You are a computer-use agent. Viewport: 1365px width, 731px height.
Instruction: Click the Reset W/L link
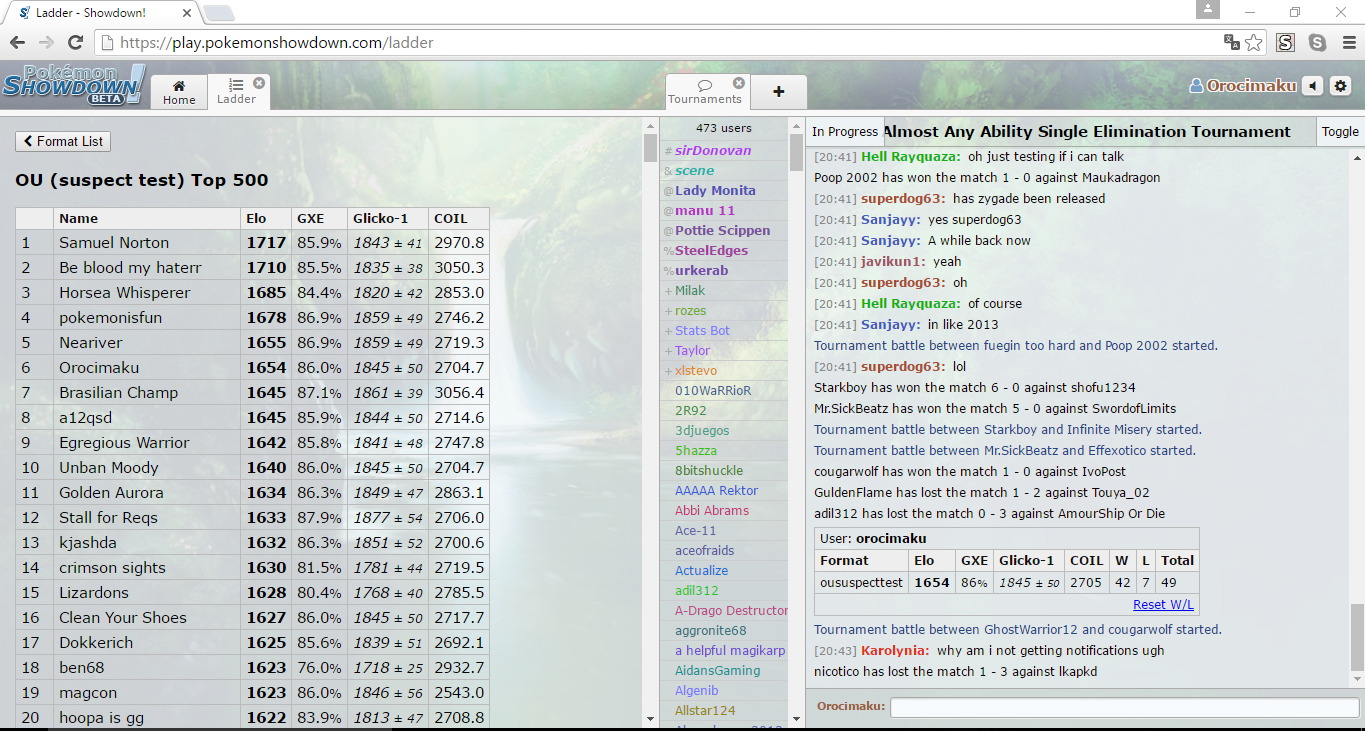(1163, 605)
